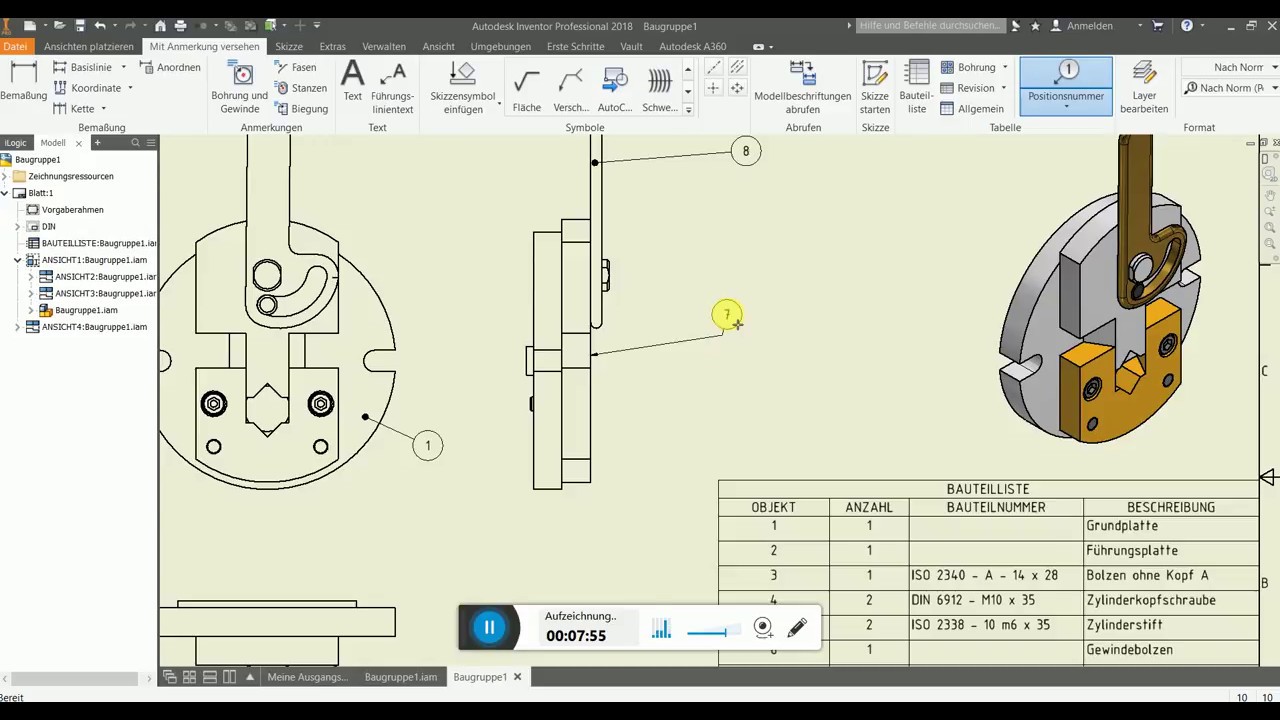This screenshot has width=1280, height=720.
Task: Toggle the recorder's pen annotation tool
Action: (x=797, y=628)
